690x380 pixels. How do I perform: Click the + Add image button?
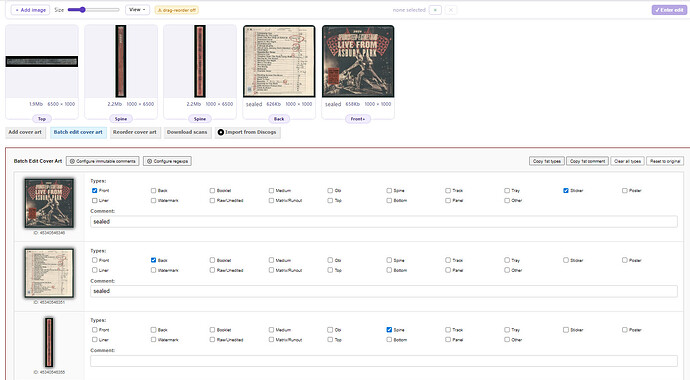30,10
